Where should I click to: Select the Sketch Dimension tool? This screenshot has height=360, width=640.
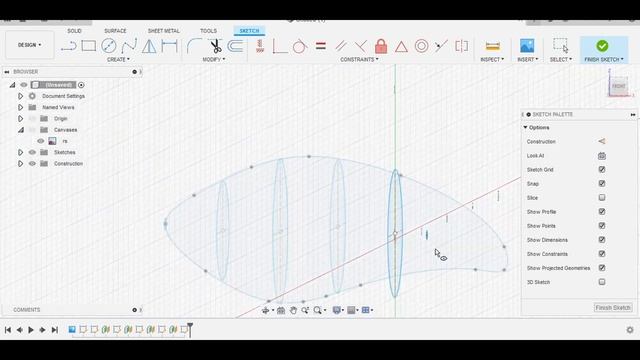[x=169, y=46]
